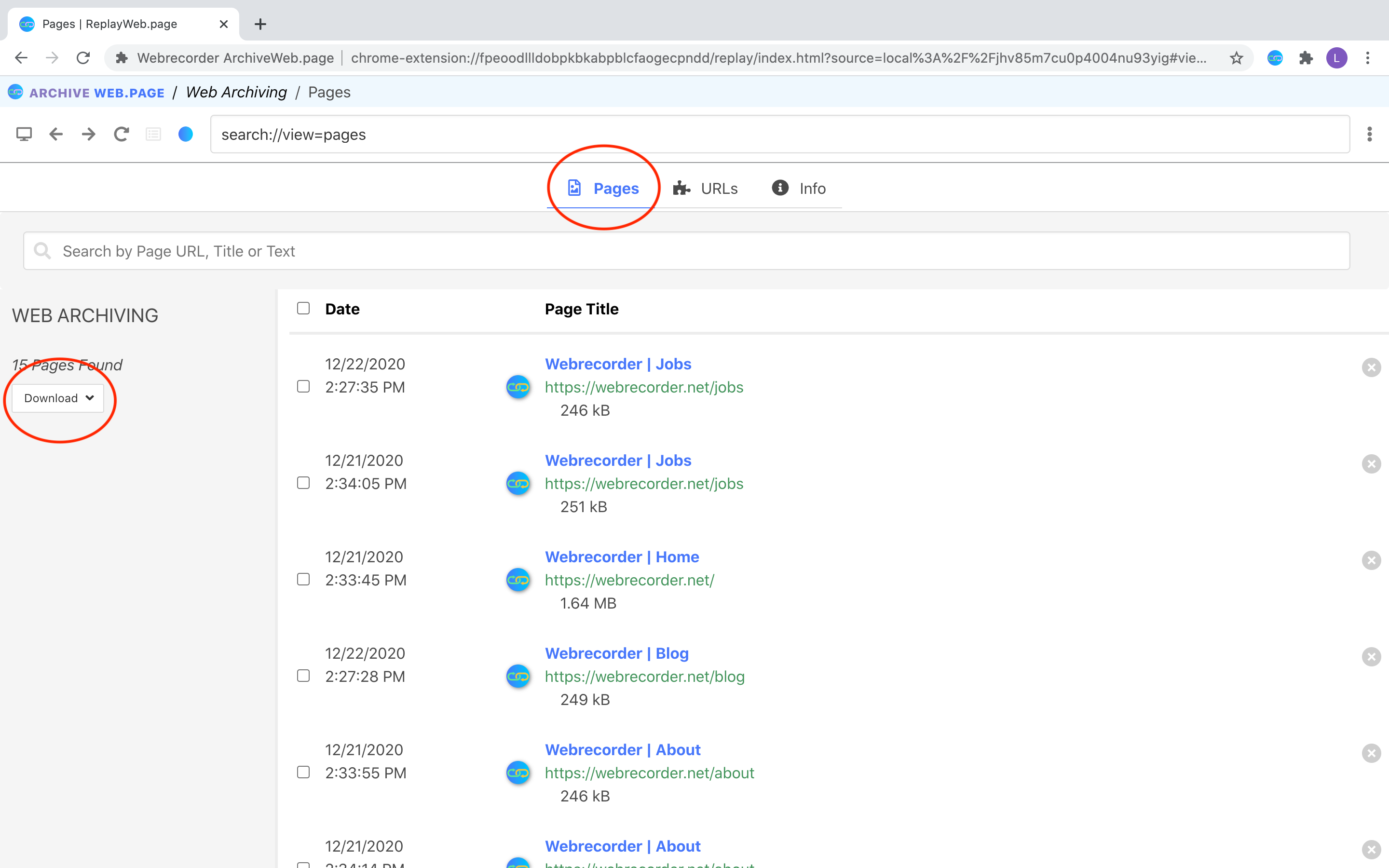The height and width of the screenshot is (868, 1389).
Task: Go forward within the replay toolbar
Action: [x=88, y=135]
